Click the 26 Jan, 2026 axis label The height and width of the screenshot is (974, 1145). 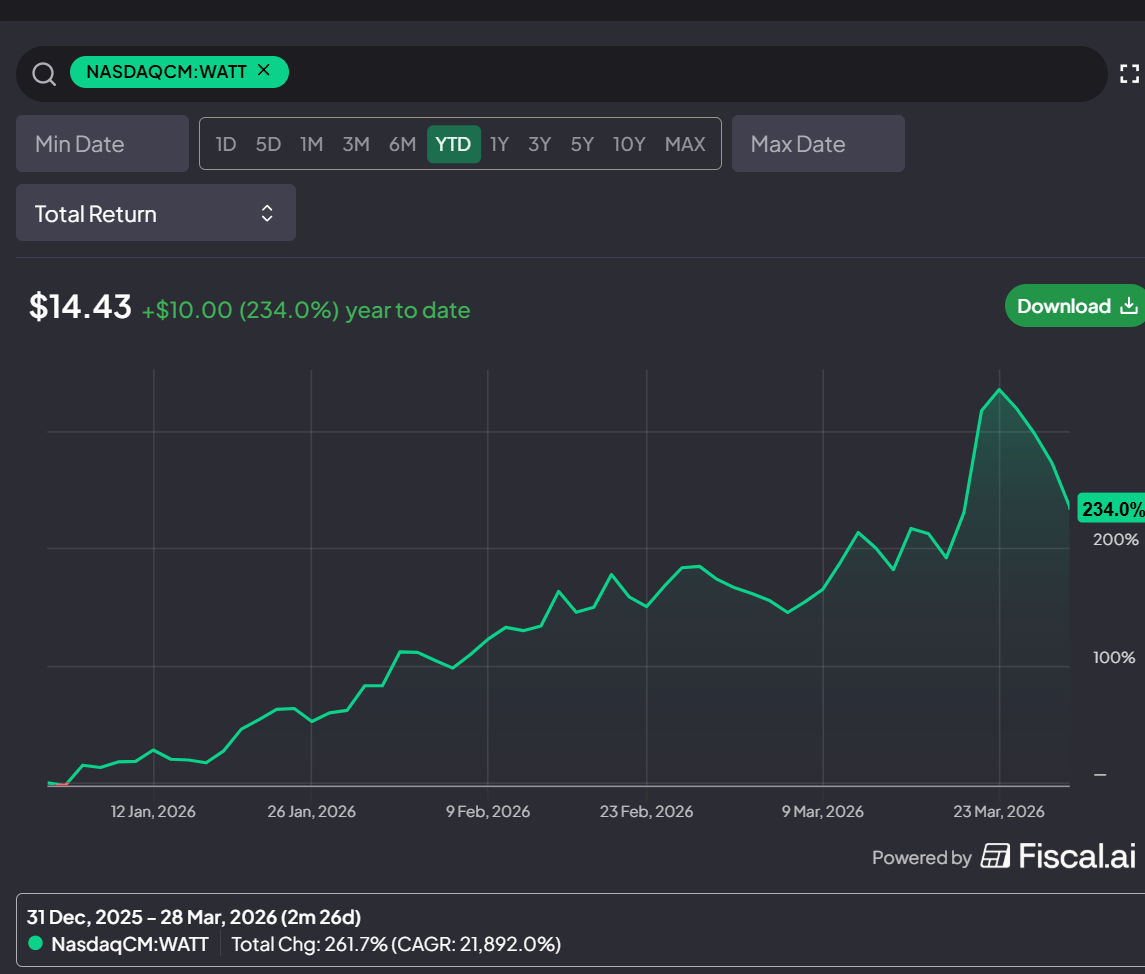pos(311,811)
